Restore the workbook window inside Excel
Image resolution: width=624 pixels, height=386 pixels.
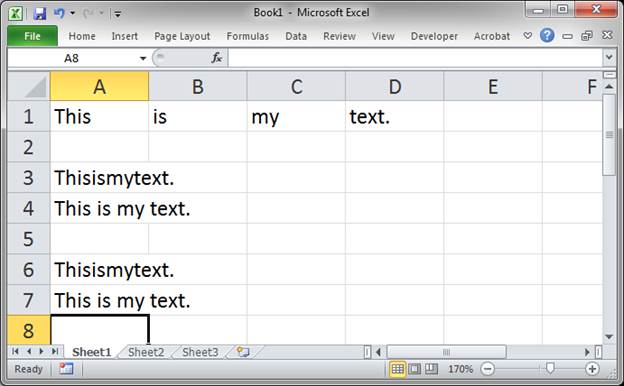(x=587, y=36)
